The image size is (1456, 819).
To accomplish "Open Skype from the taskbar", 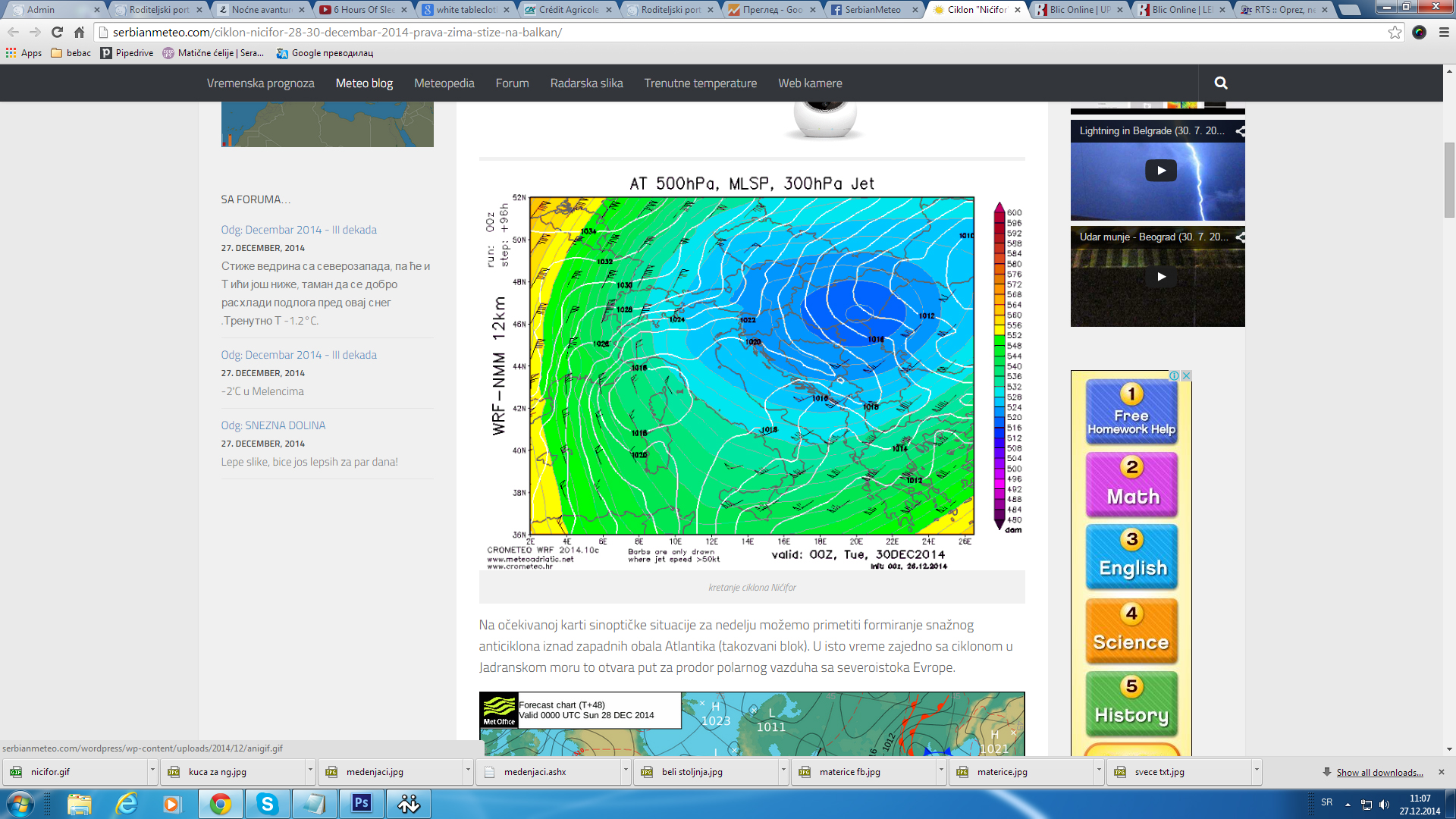I will pyautogui.click(x=267, y=803).
